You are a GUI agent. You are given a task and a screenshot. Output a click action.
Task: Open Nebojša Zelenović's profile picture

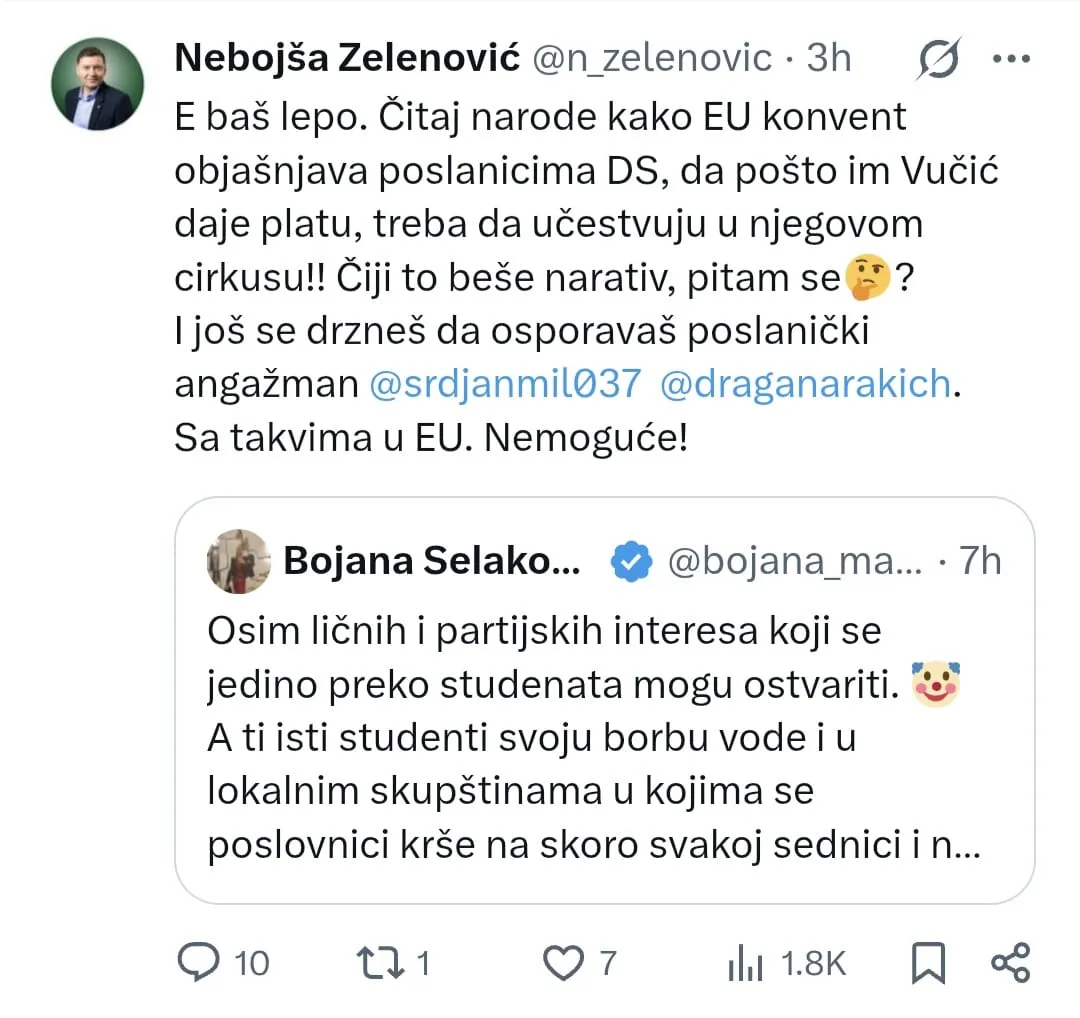pos(98,84)
